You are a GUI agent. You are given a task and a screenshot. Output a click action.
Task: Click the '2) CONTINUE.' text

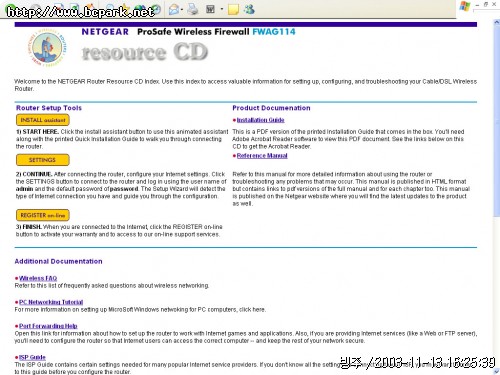tap(34, 174)
